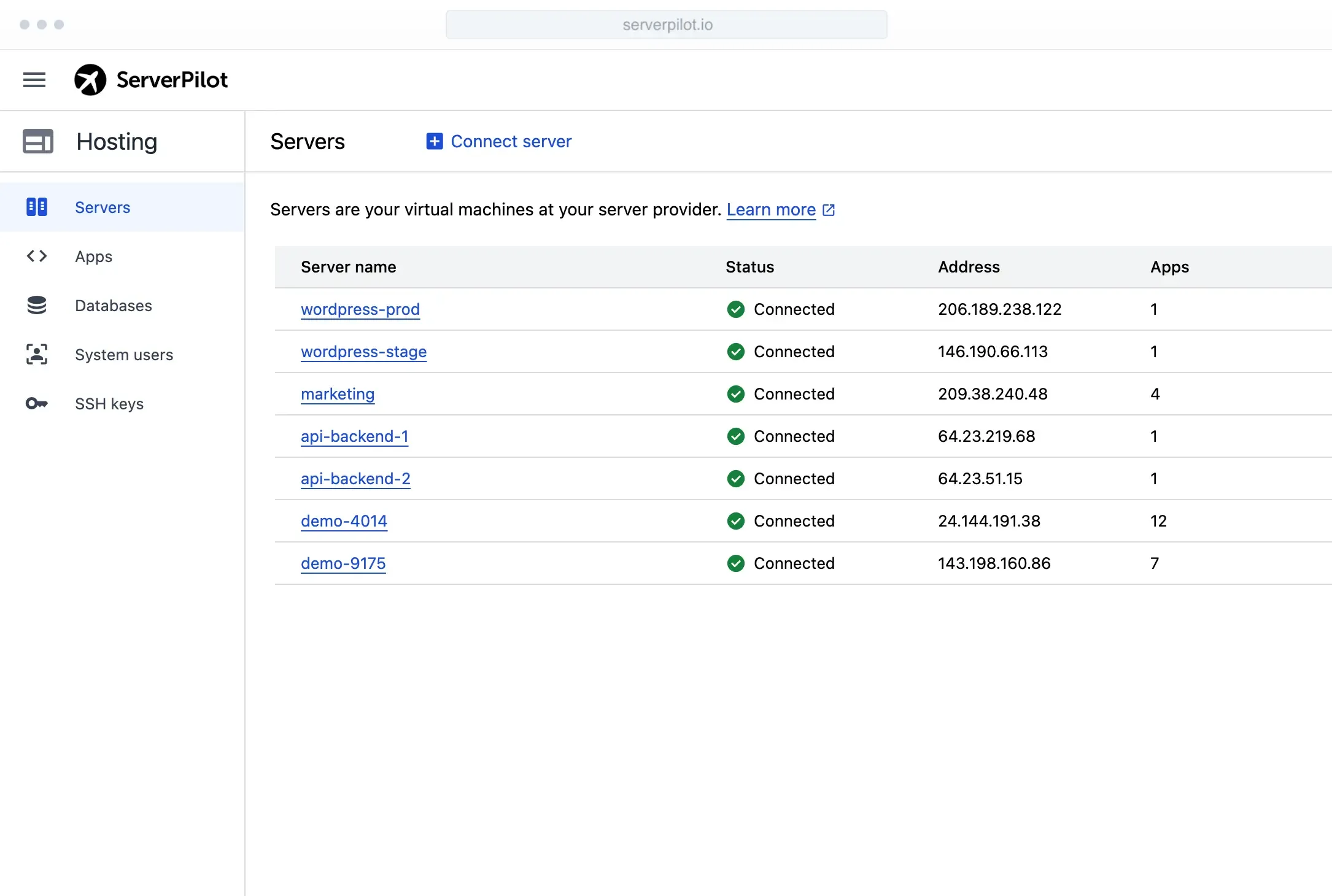This screenshot has height=896, width=1332.
Task: Click the ServerPilot airplane logo
Action: (90, 80)
